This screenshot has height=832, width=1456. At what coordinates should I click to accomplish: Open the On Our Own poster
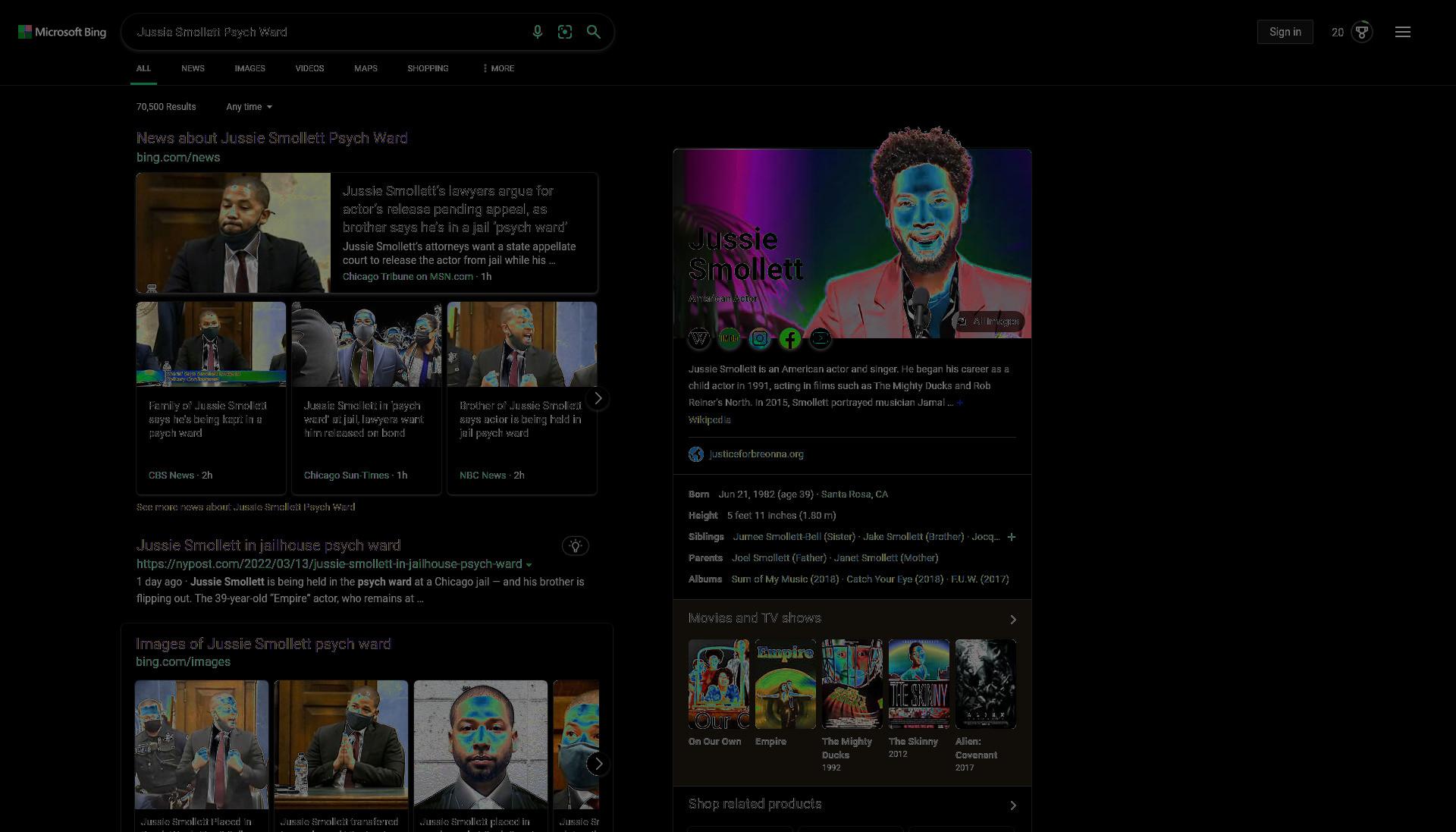(x=718, y=684)
